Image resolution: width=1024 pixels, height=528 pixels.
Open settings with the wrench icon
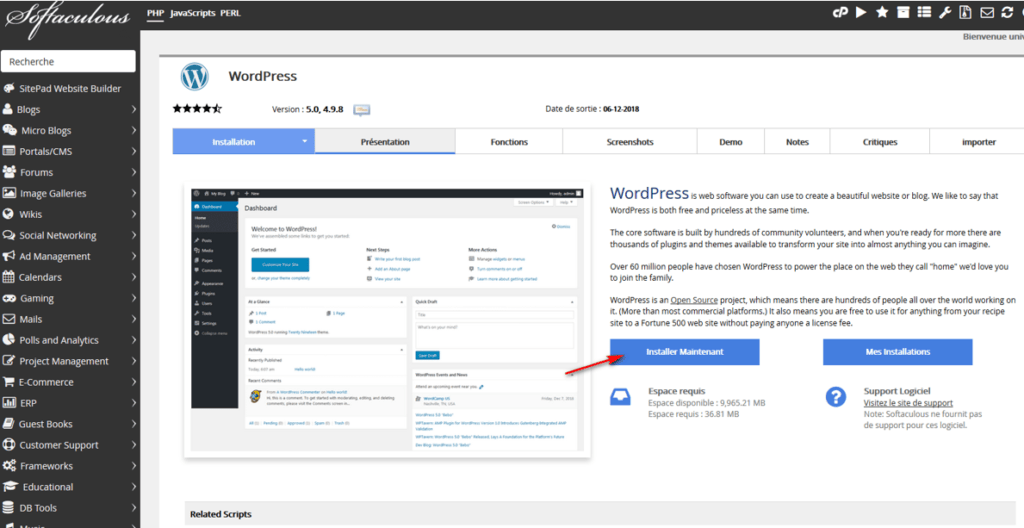(x=945, y=12)
